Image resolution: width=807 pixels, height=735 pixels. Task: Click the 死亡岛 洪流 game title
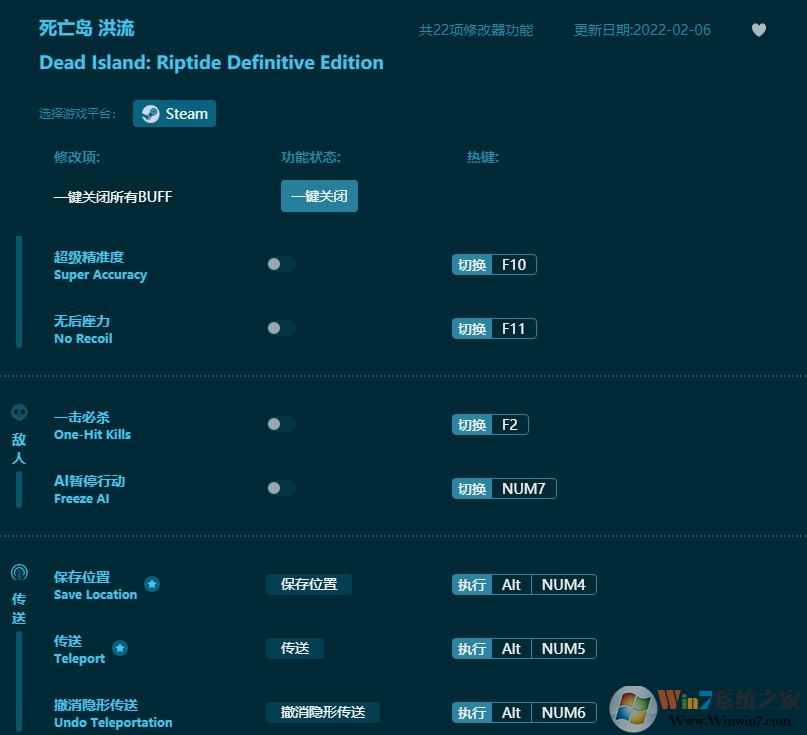[x=86, y=28]
